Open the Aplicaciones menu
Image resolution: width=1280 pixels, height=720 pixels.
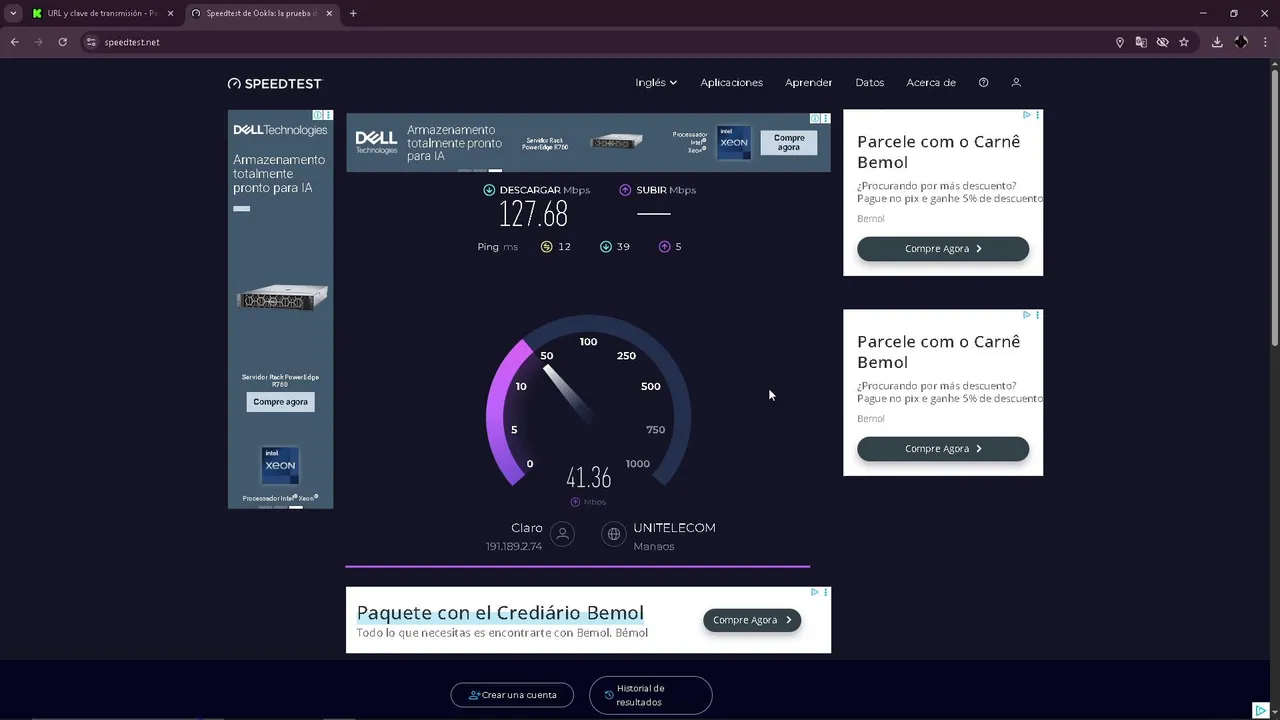click(x=731, y=82)
